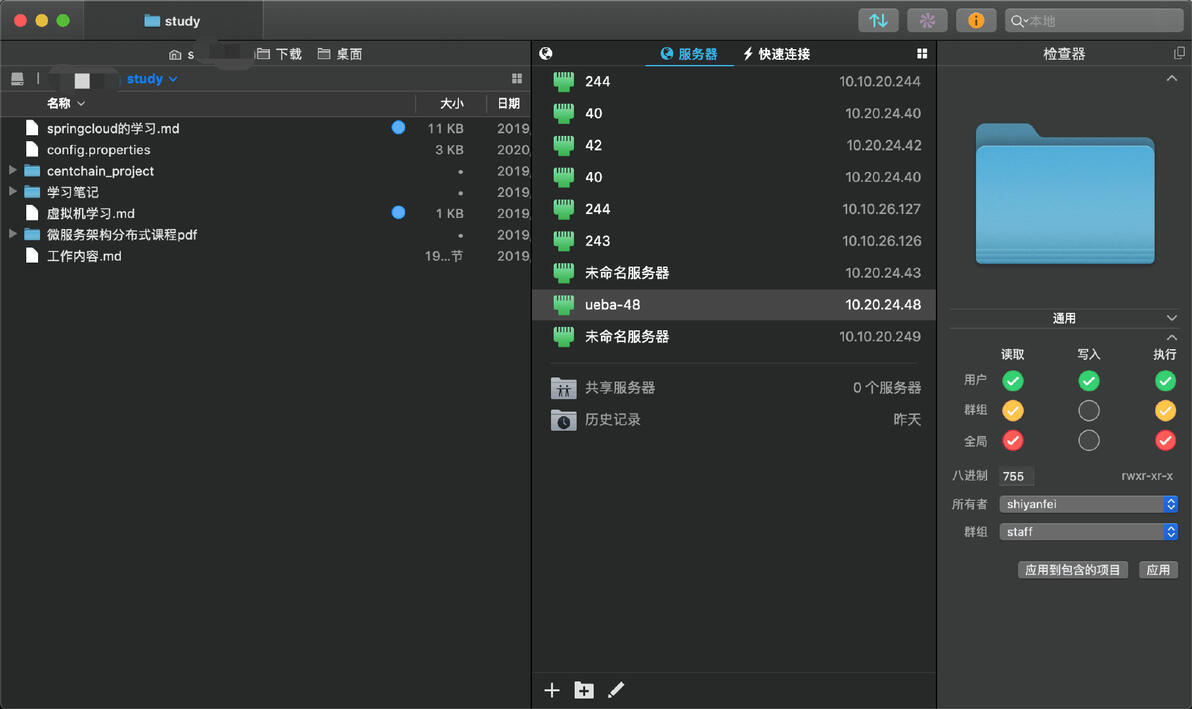
Task: Switch to the 服务器 tab
Action: [x=689, y=54]
